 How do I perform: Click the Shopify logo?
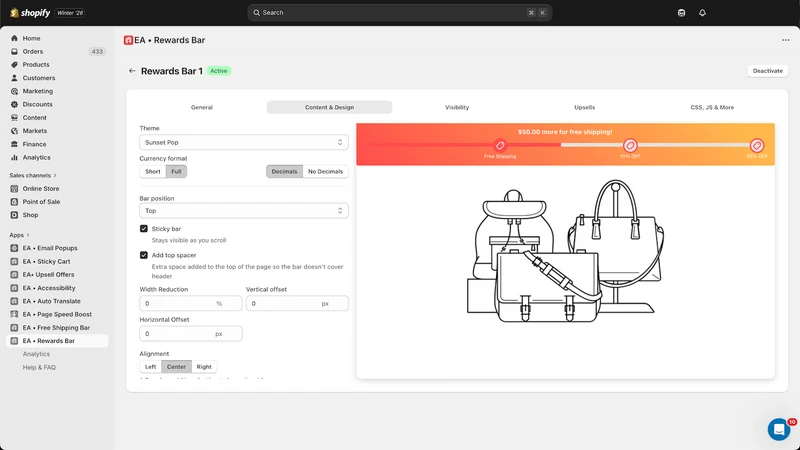(30, 13)
